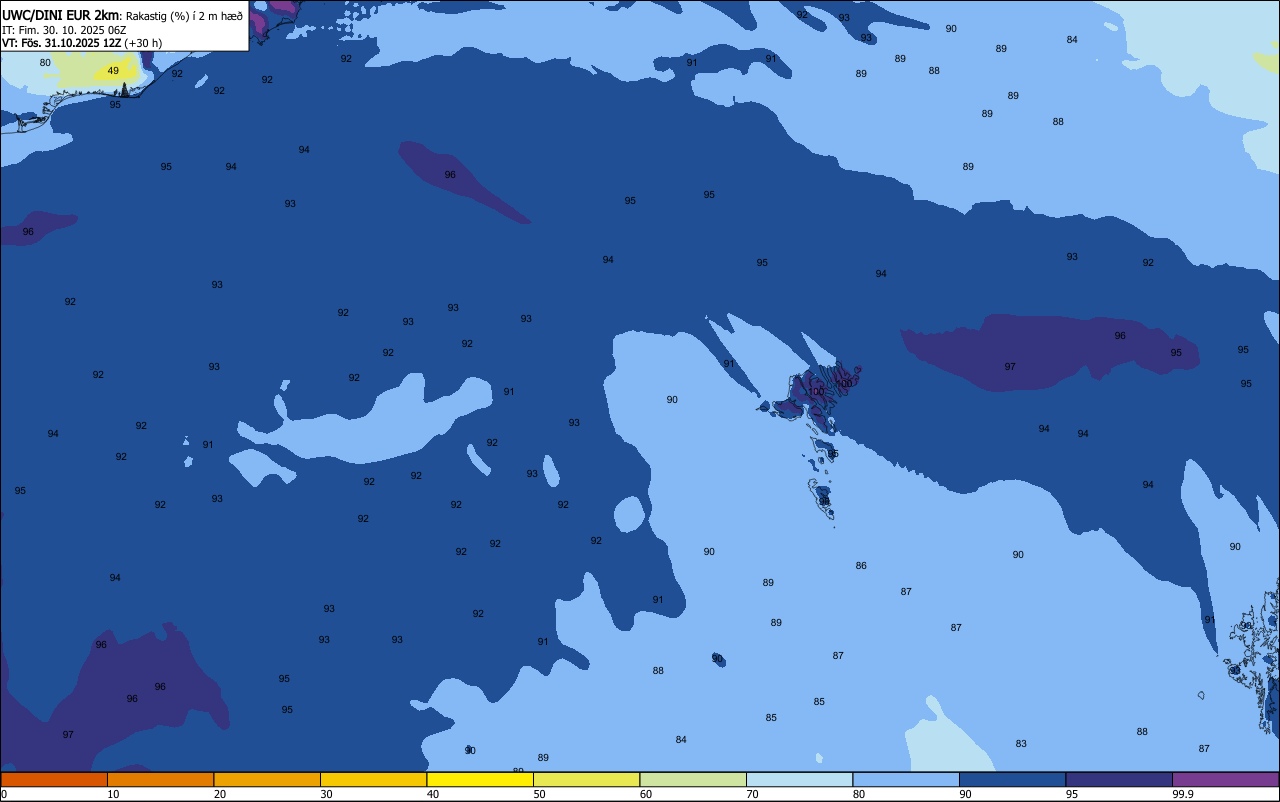
Task: Select the 90–95 medium blue legend swatch
Action: (1012, 779)
